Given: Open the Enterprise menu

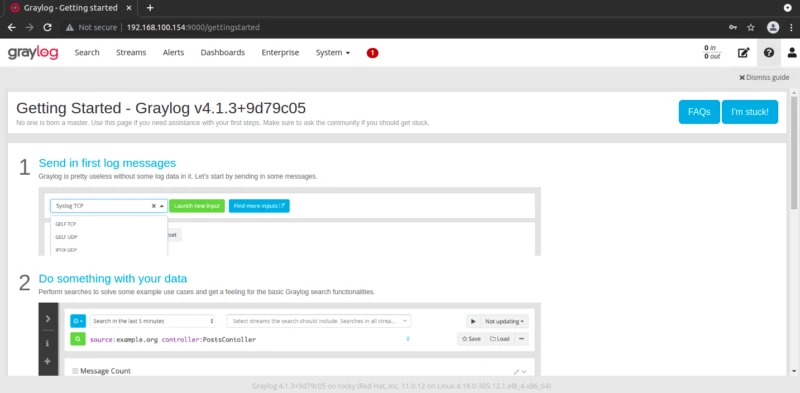Looking at the screenshot, I should [280, 53].
